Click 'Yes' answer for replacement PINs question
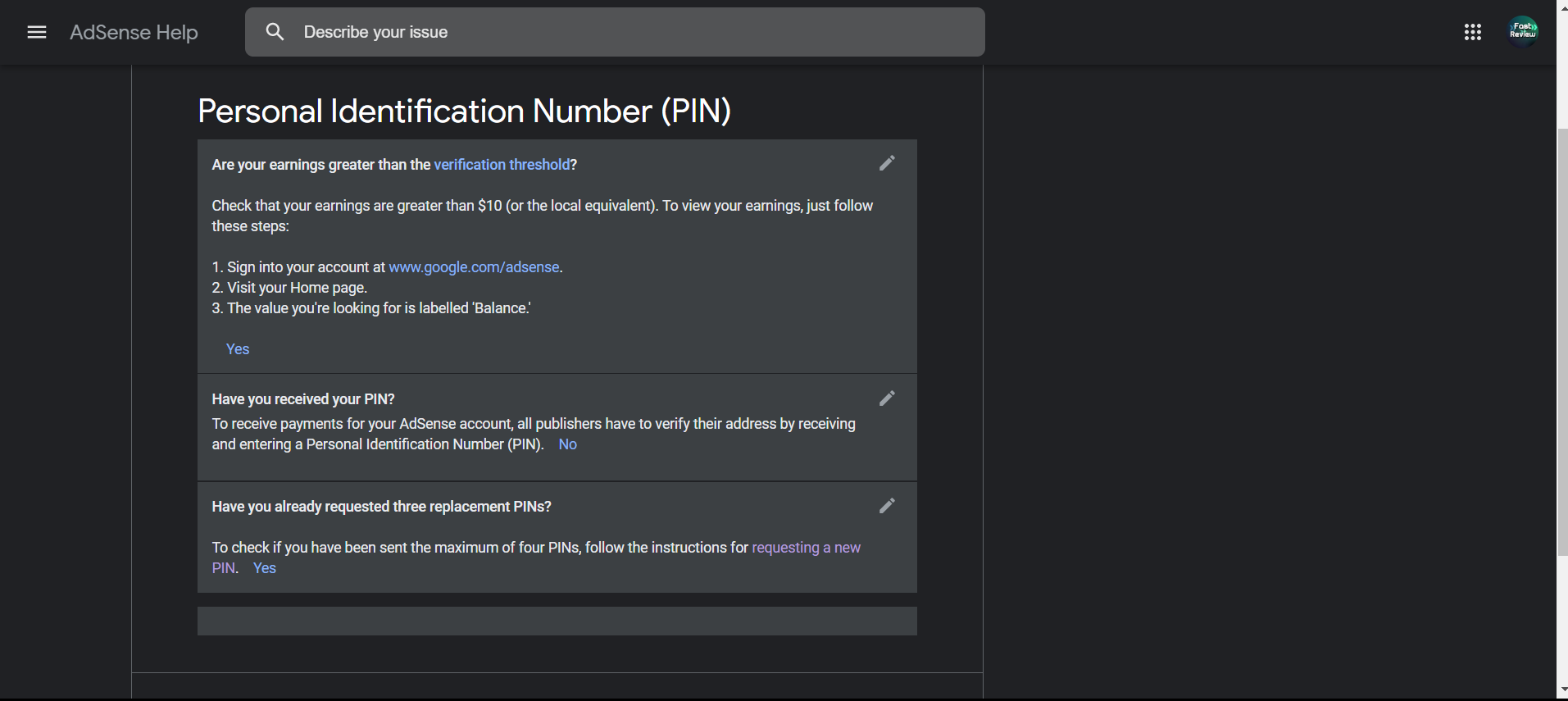 pyautogui.click(x=265, y=568)
